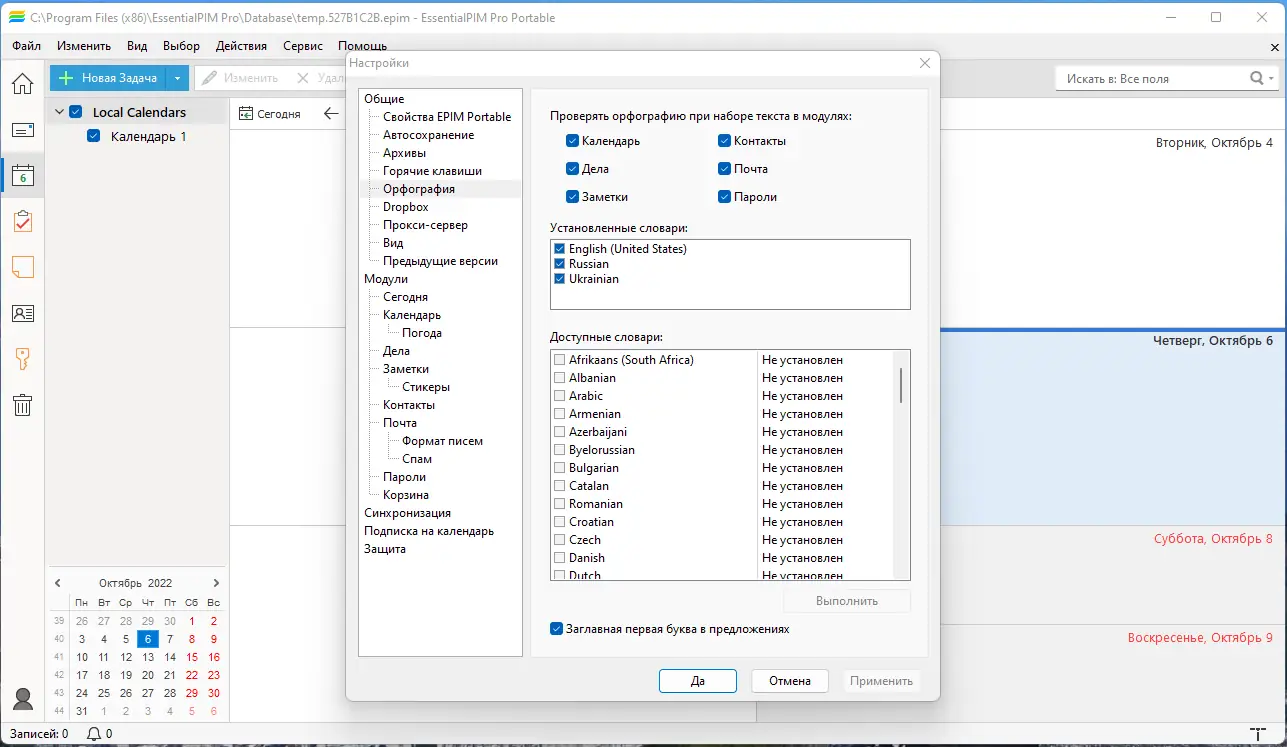Uncheck the Контакты spell-check checkbox

coord(725,141)
